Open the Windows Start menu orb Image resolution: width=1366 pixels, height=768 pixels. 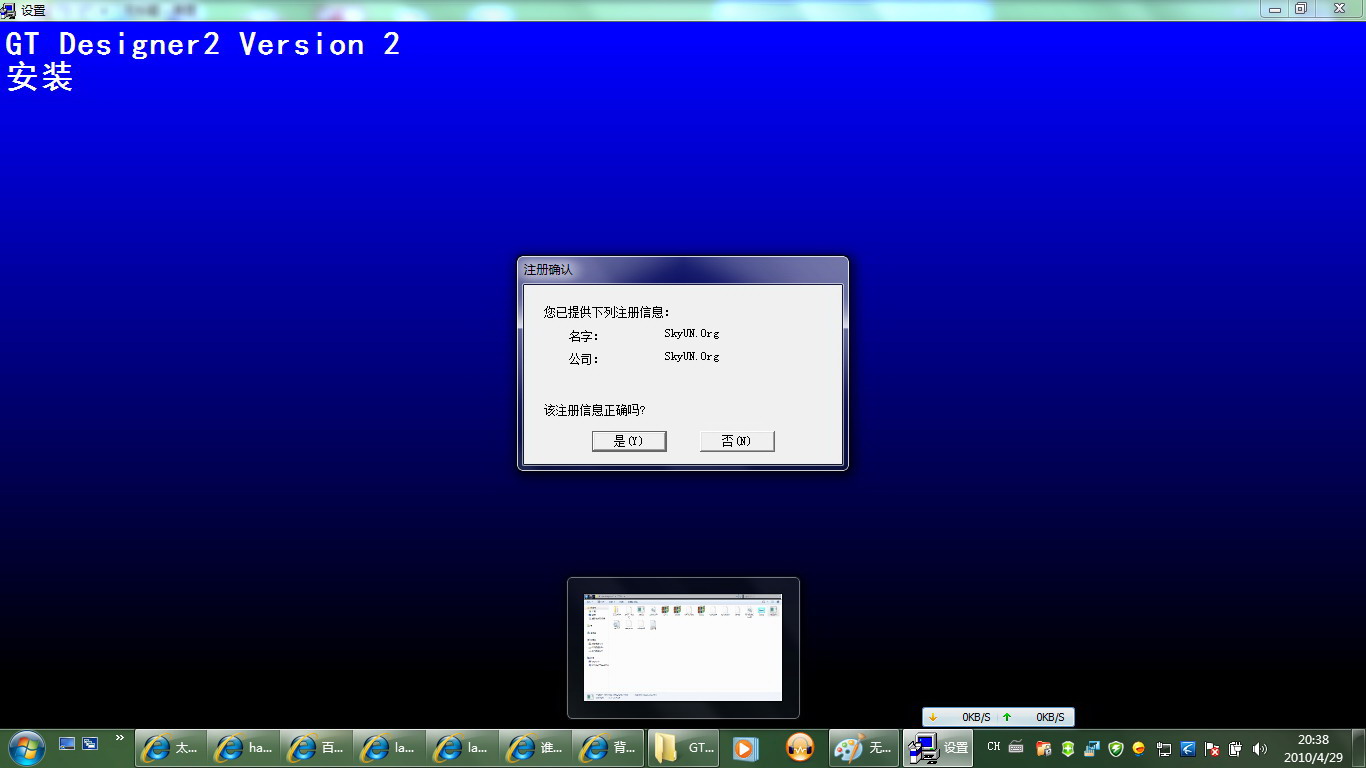pyautogui.click(x=26, y=747)
